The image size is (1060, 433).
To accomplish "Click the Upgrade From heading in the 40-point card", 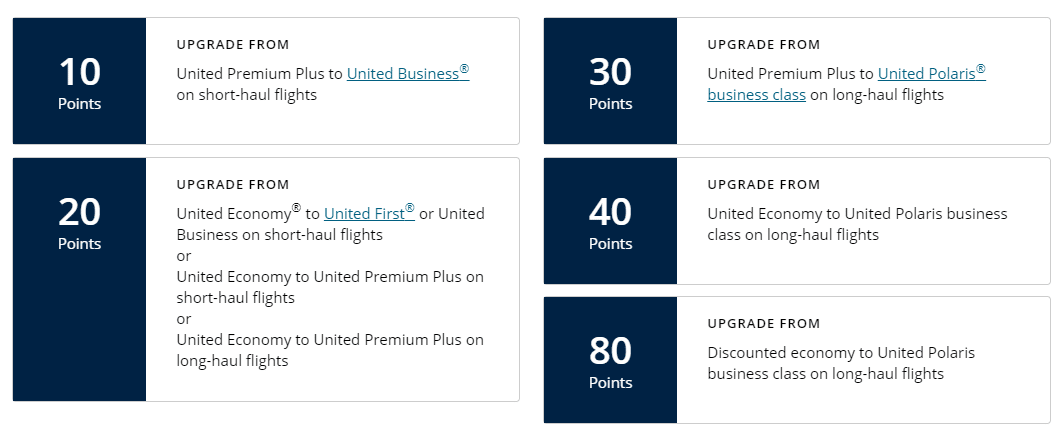I will (x=763, y=185).
